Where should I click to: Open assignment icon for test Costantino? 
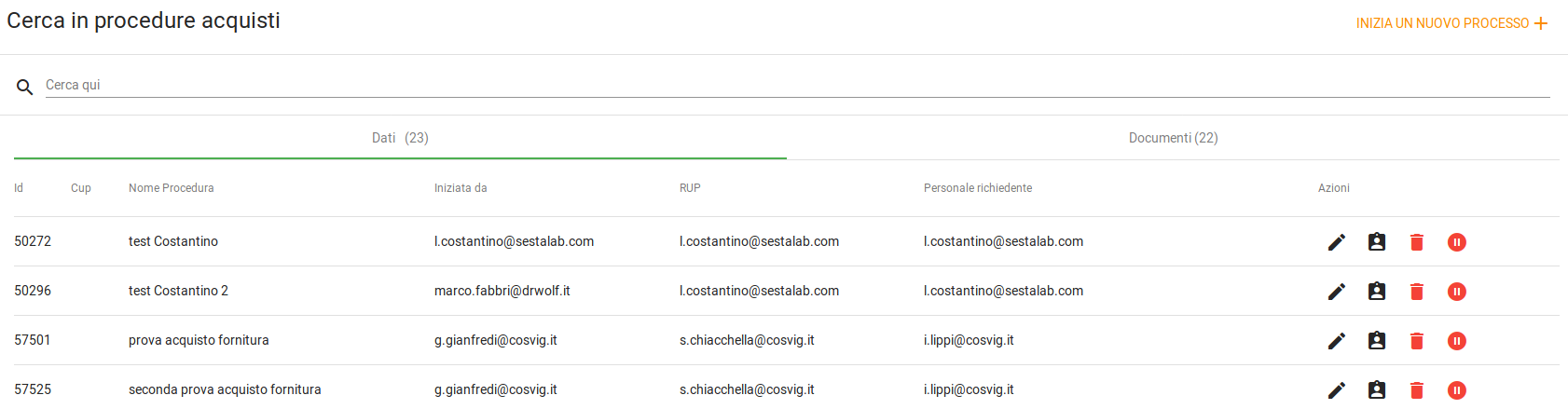point(1376,242)
